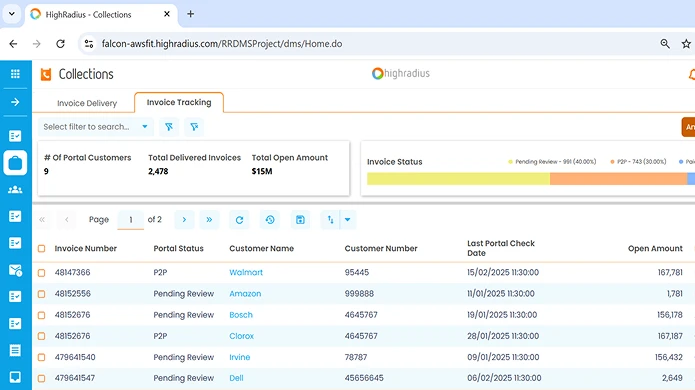Click the Last Portal Check Date header
695x390 pixels.
[501, 248]
